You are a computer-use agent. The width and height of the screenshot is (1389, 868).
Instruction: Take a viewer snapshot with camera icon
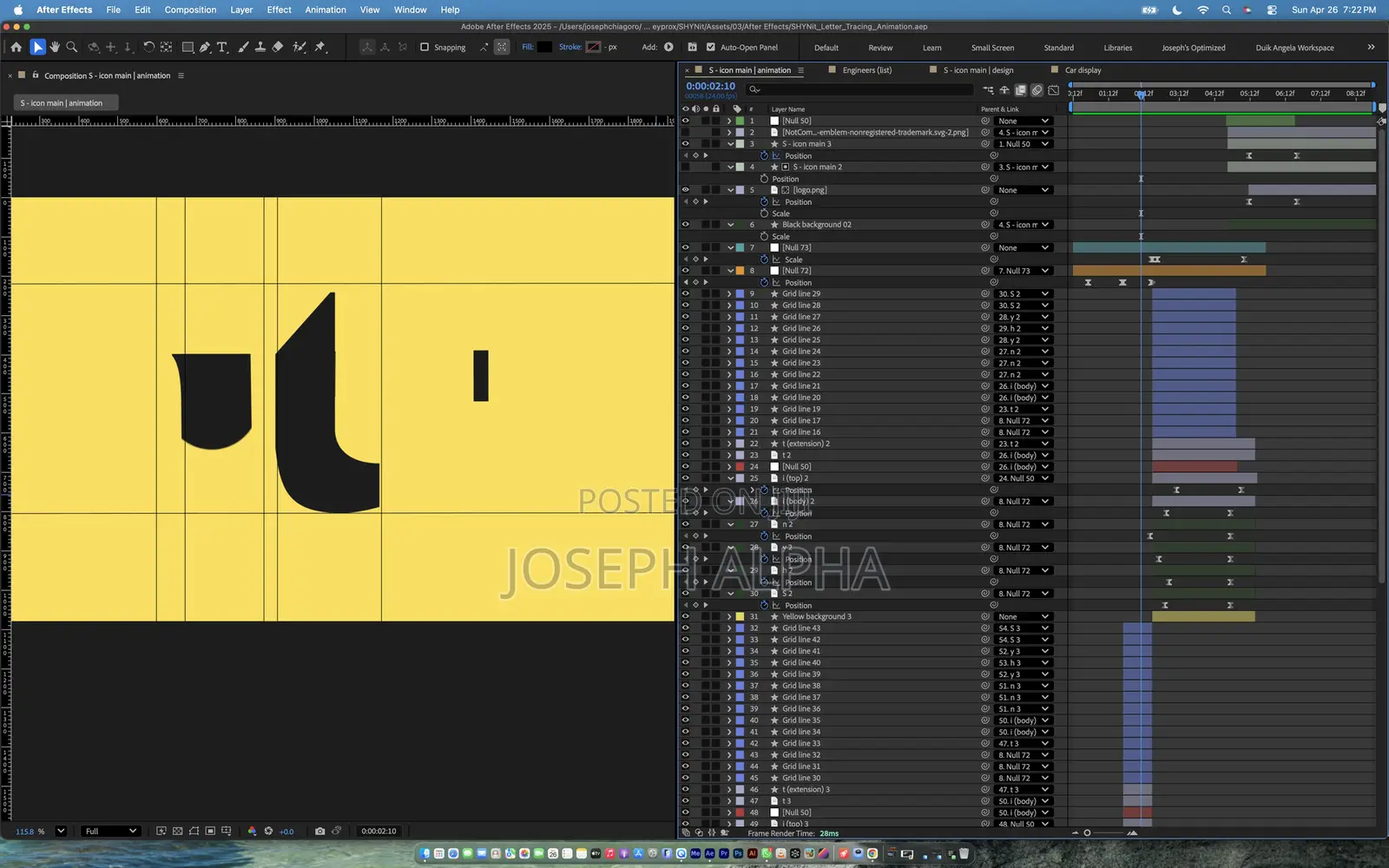pos(319,831)
